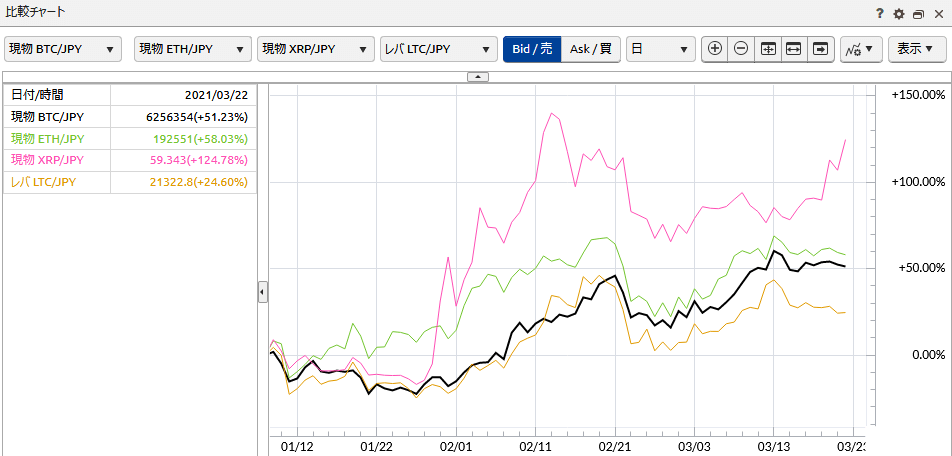Open the chart settings gear-line dropdown

coord(860,49)
